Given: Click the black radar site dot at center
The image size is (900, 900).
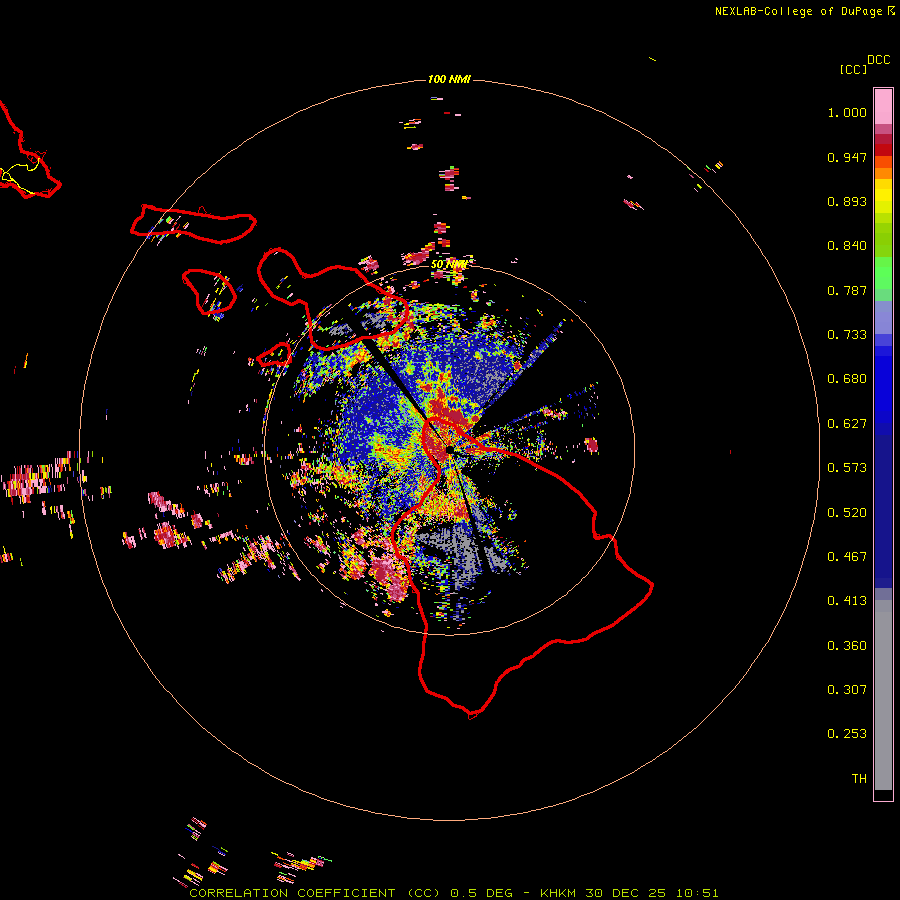Looking at the screenshot, I should (450, 449).
